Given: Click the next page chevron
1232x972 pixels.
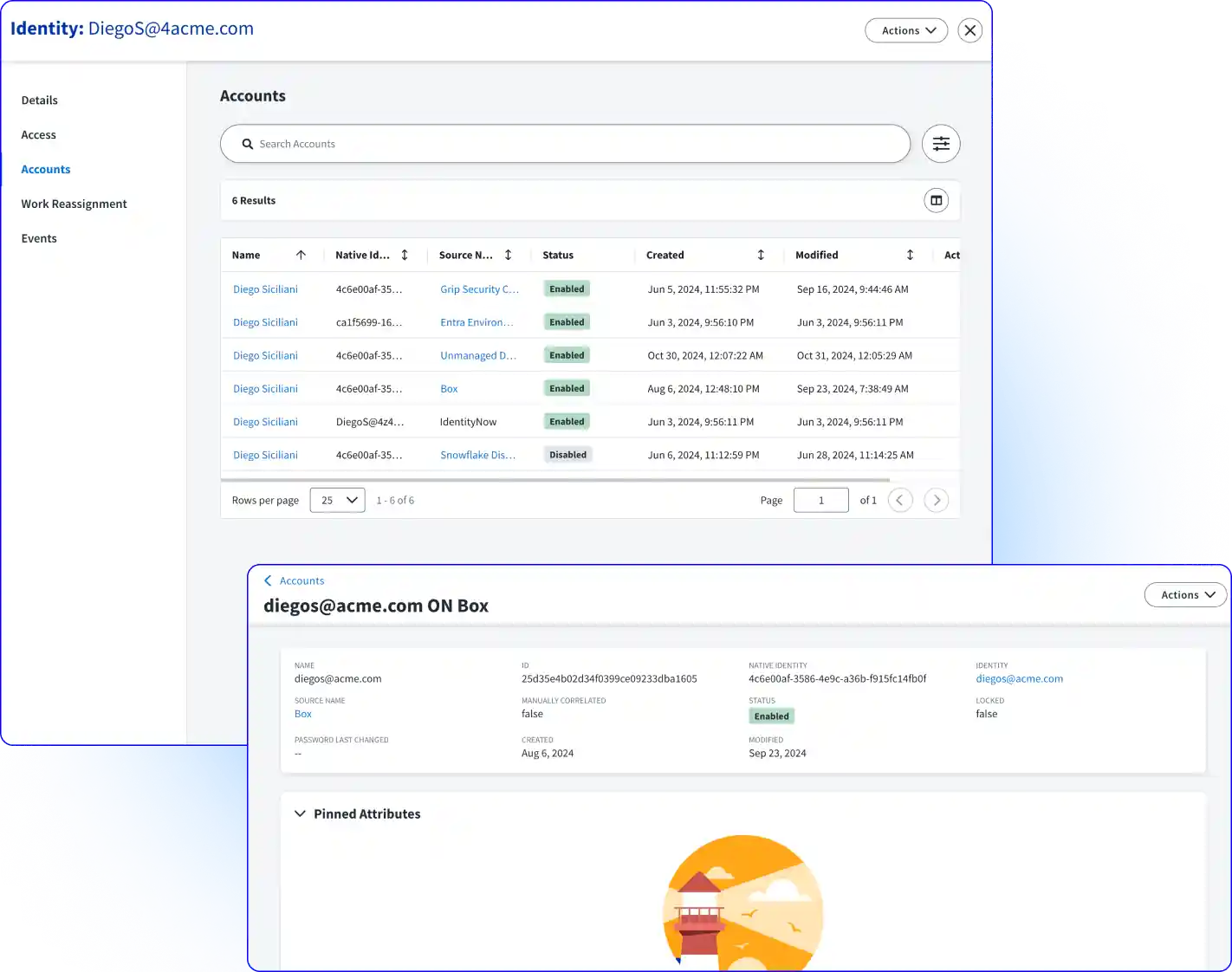Looking at the screenshot, I should pyautogui.click(x=936, y=500).
